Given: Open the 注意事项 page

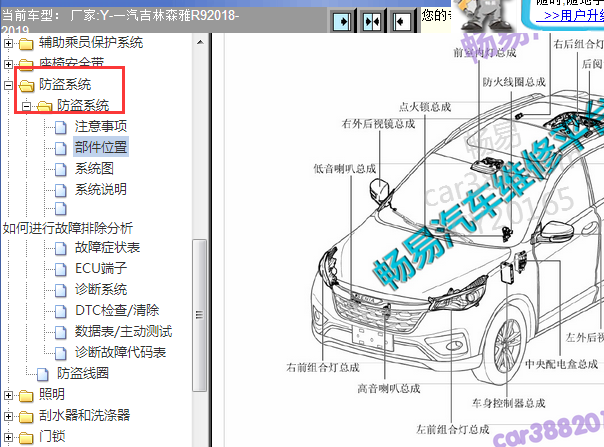Looking at the screenshot, I should click(101, 126).
